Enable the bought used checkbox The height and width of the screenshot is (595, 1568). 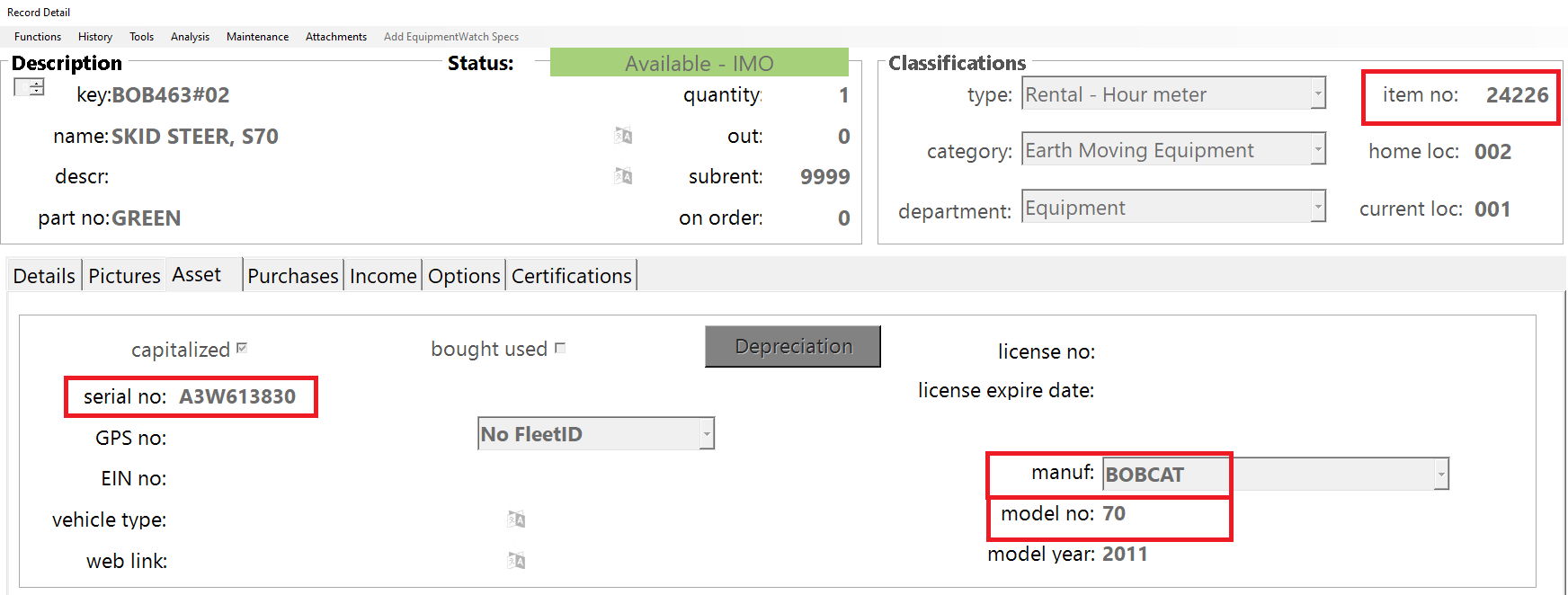pos(560,349)
